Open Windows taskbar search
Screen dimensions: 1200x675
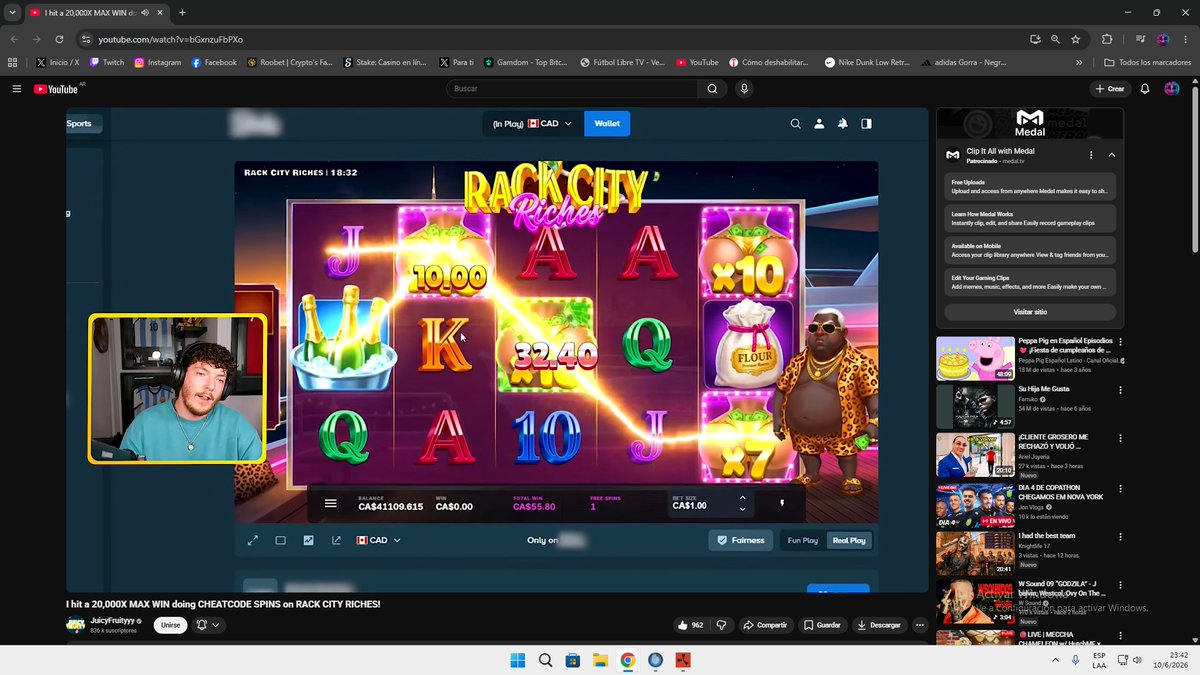tap(545, 660)
